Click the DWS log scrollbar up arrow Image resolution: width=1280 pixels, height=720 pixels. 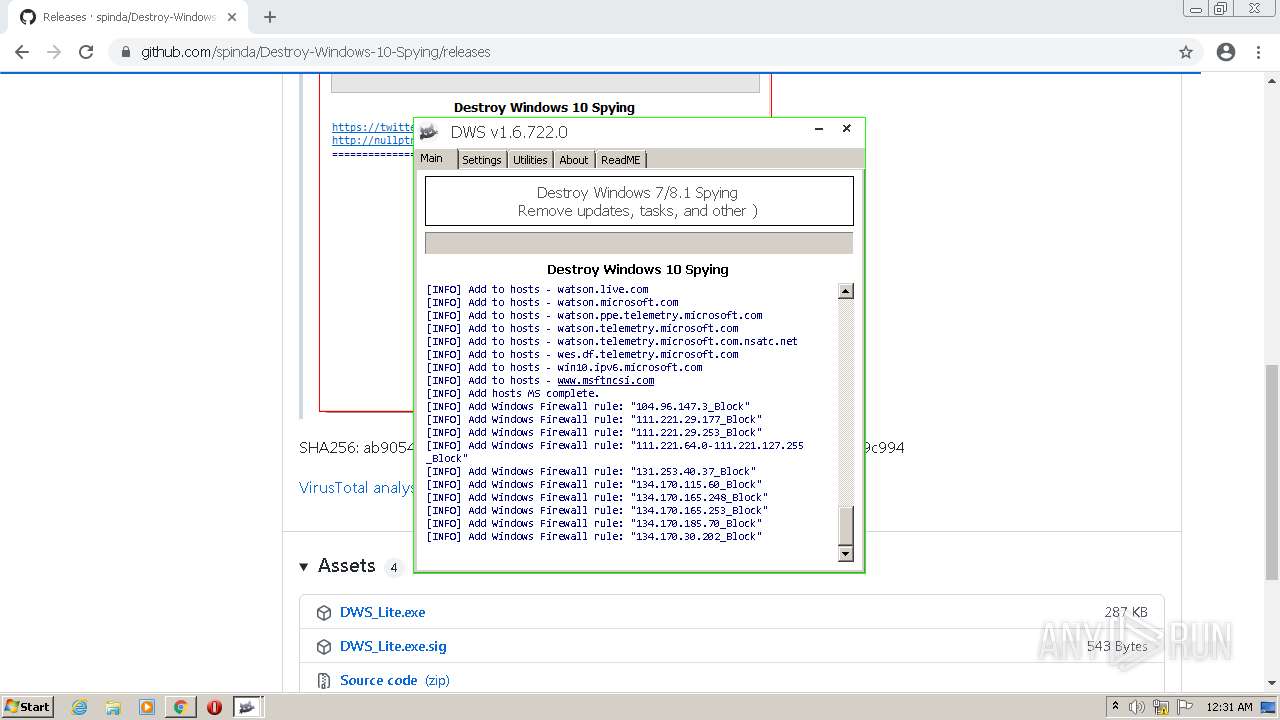(846, 291)
